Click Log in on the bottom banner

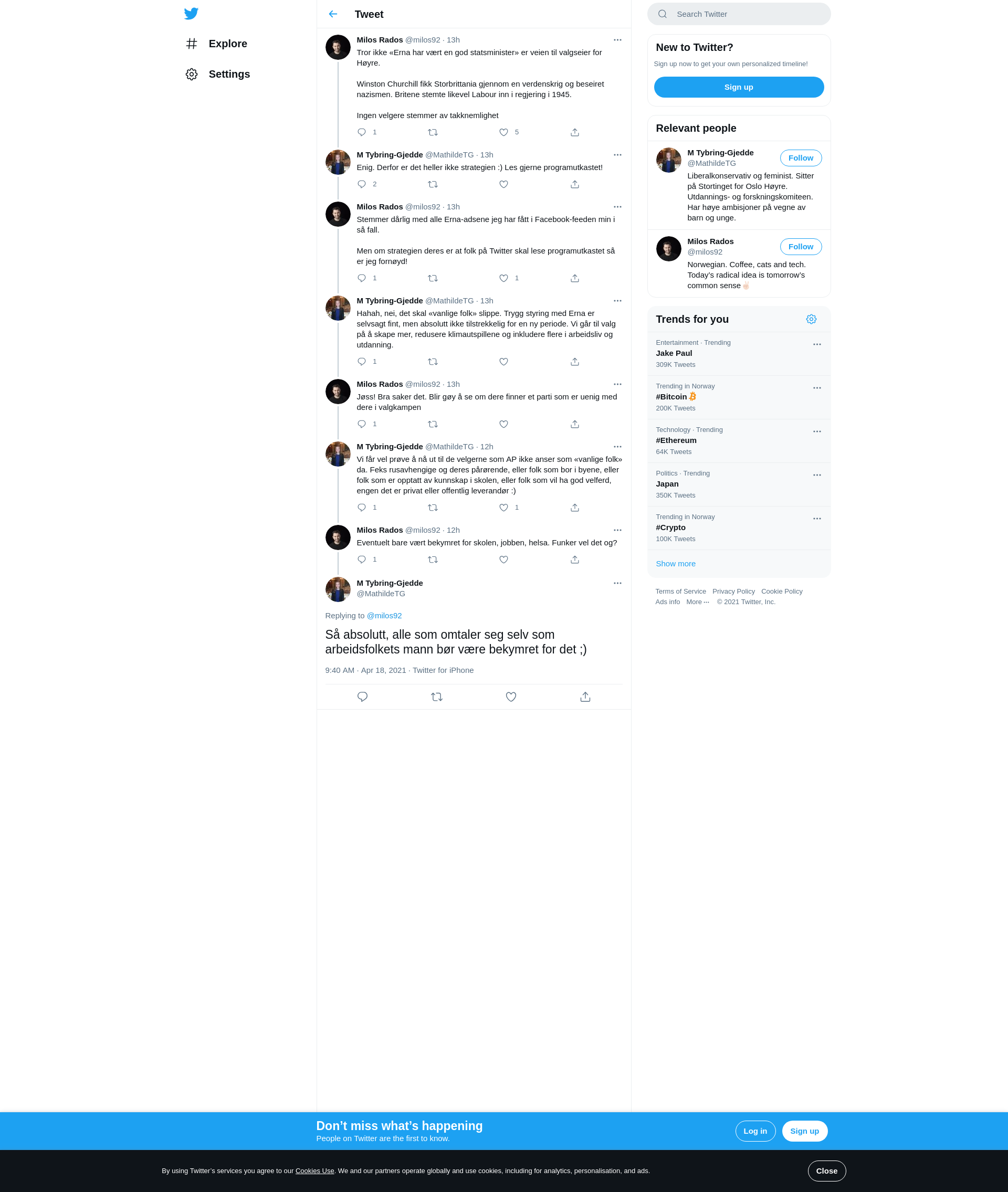(755, 1131)
